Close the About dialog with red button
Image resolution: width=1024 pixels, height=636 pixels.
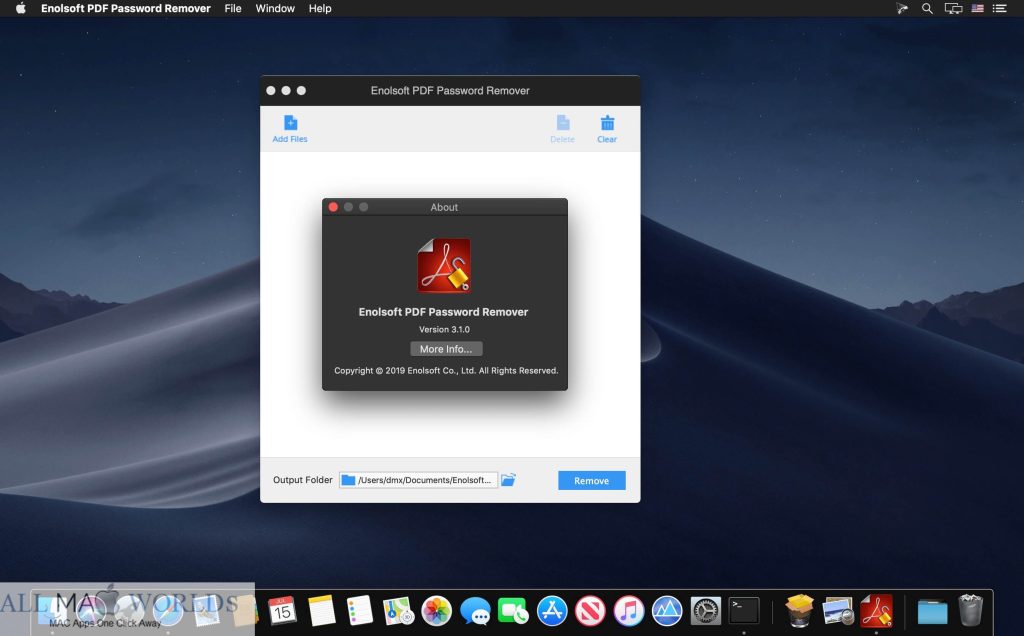point(333,207)
